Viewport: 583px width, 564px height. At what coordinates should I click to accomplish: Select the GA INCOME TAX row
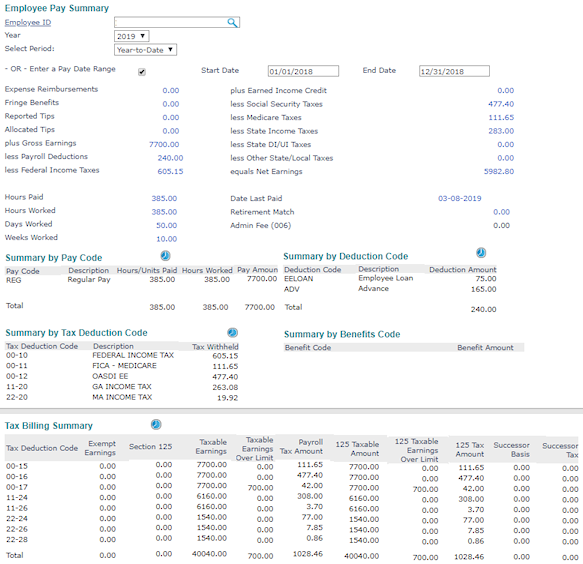pos(122,387)
